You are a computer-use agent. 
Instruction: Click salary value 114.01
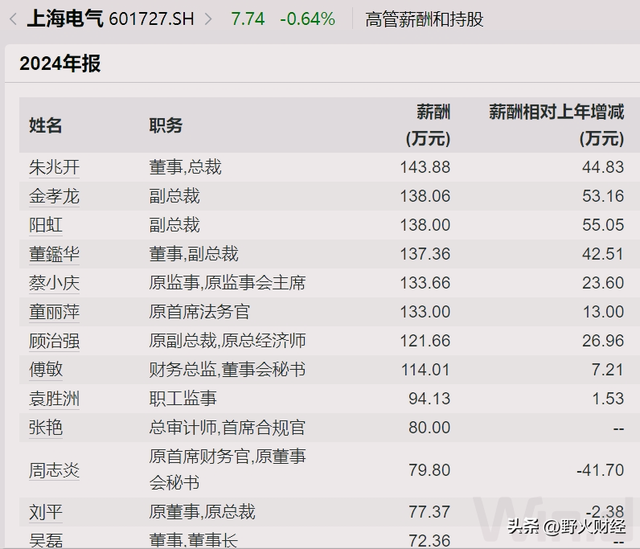425,370
